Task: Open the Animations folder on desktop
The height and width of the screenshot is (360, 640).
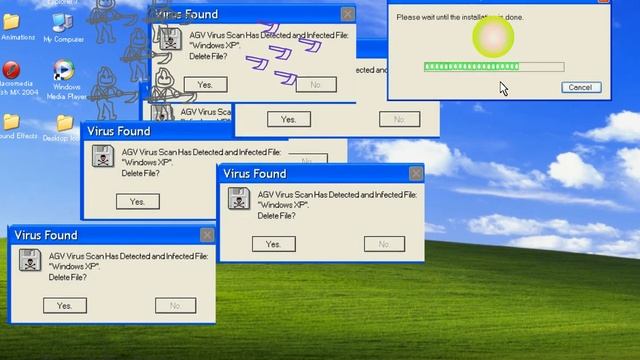Action: [x=11, y=22]
